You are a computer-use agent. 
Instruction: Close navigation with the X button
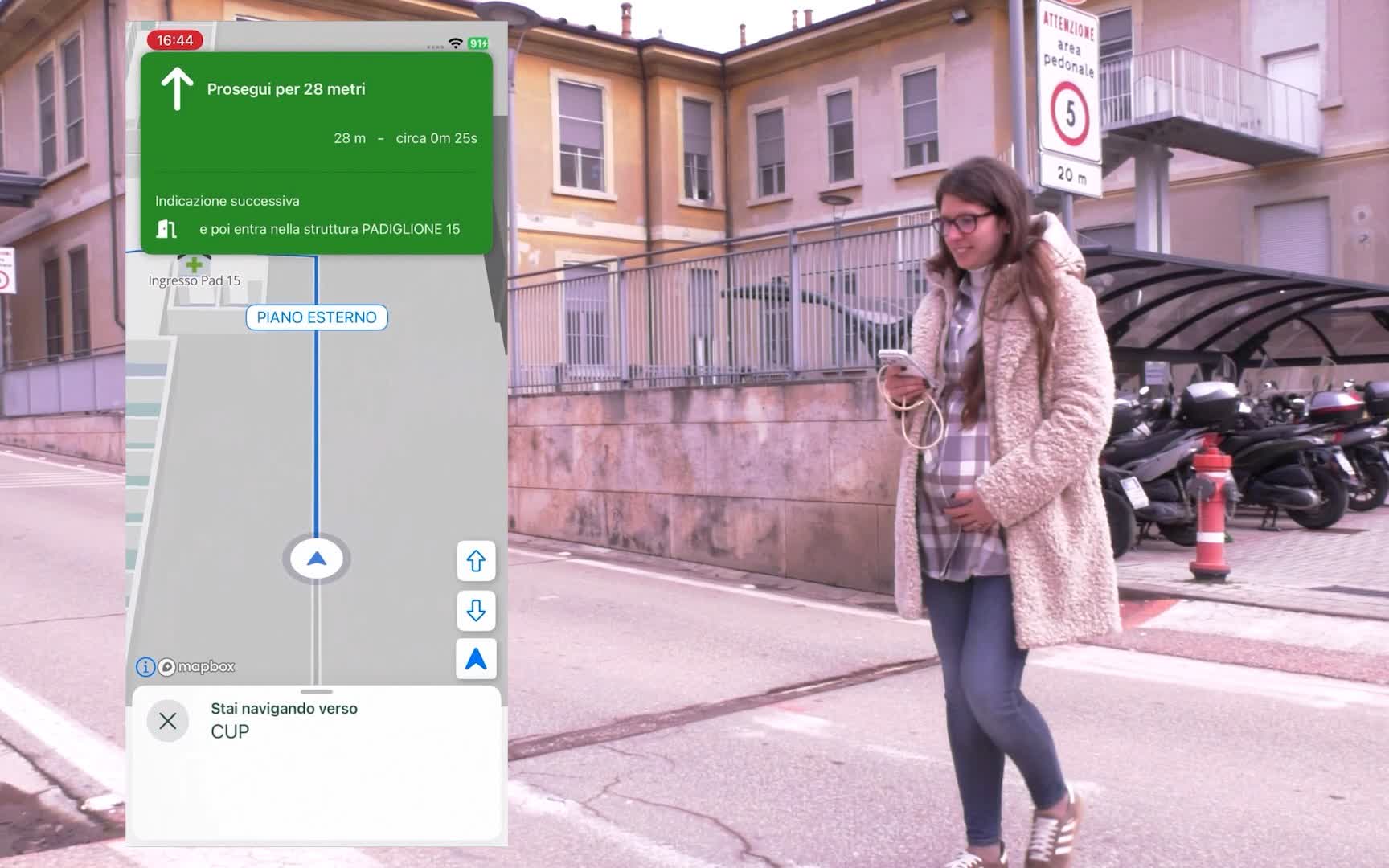(168, 721)
